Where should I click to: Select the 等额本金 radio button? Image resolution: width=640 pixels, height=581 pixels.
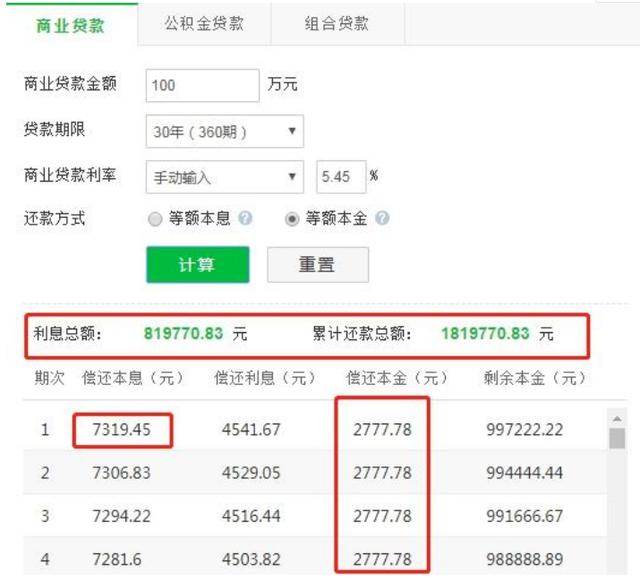tap(292, 219)
